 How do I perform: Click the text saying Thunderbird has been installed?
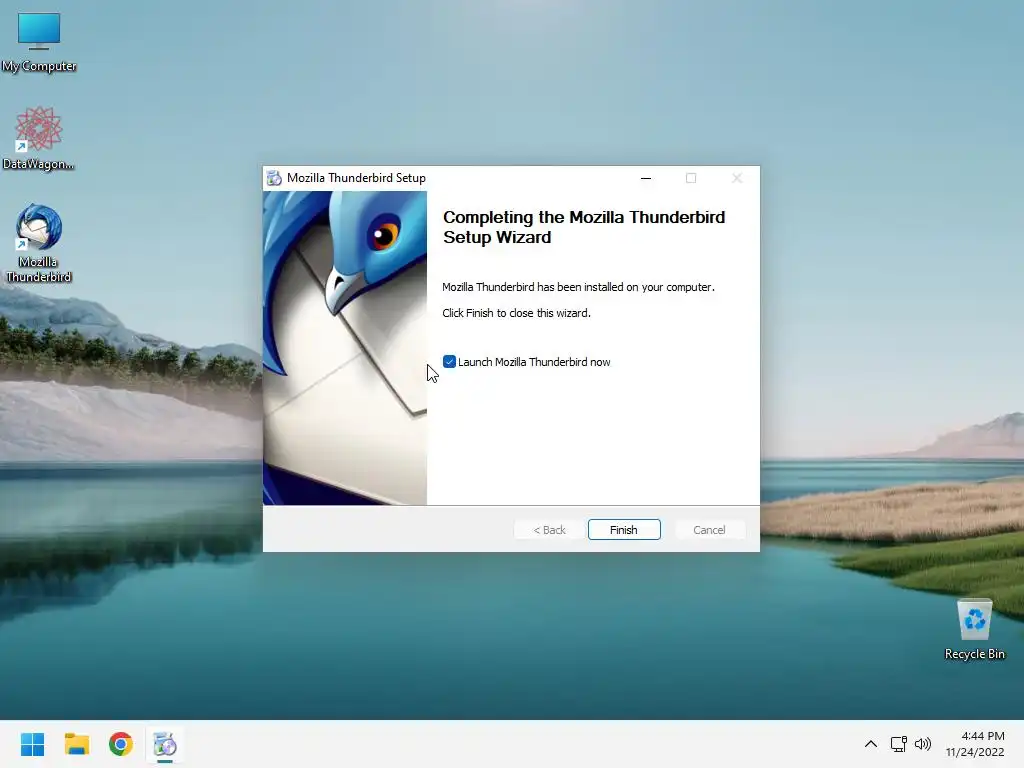(579, 287)
